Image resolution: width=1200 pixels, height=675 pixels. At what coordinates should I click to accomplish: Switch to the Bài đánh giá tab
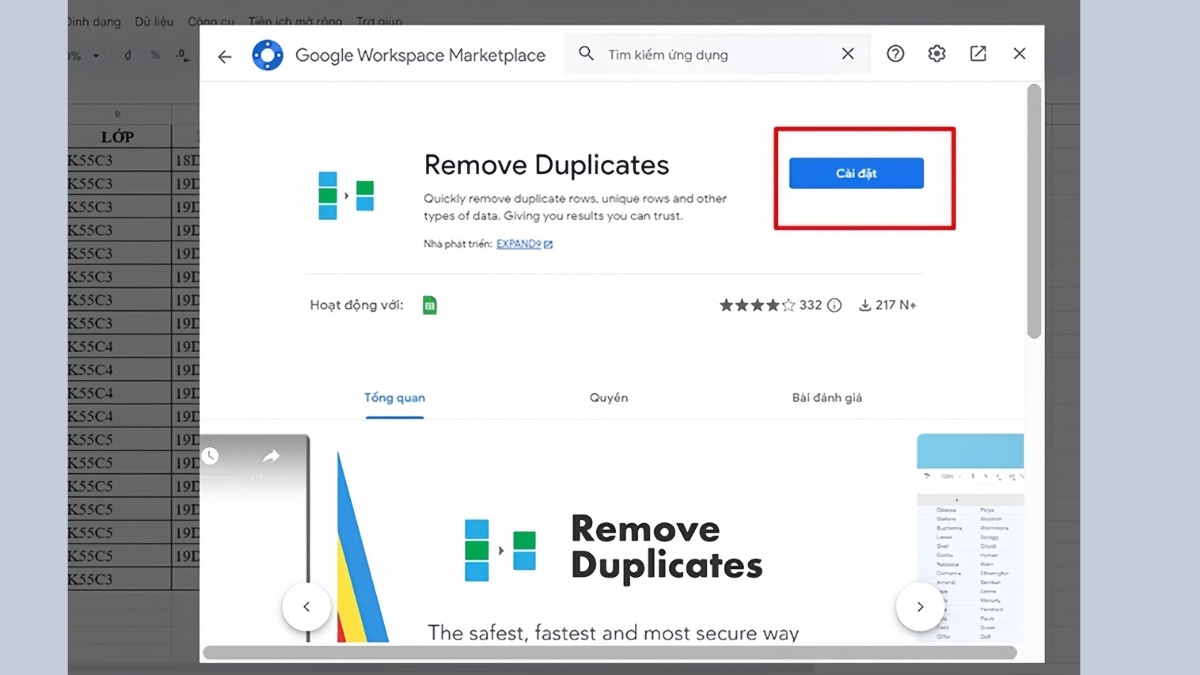pos(827,398)
